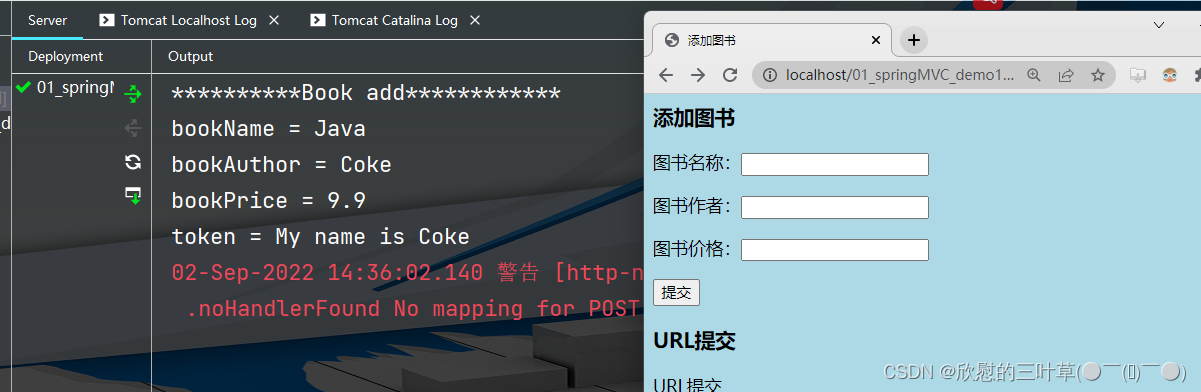Image resolution: width=1201 pixels, height=392 pixels.
Task: Click the 图书名称 input field
Action: [x=835, y=164]
